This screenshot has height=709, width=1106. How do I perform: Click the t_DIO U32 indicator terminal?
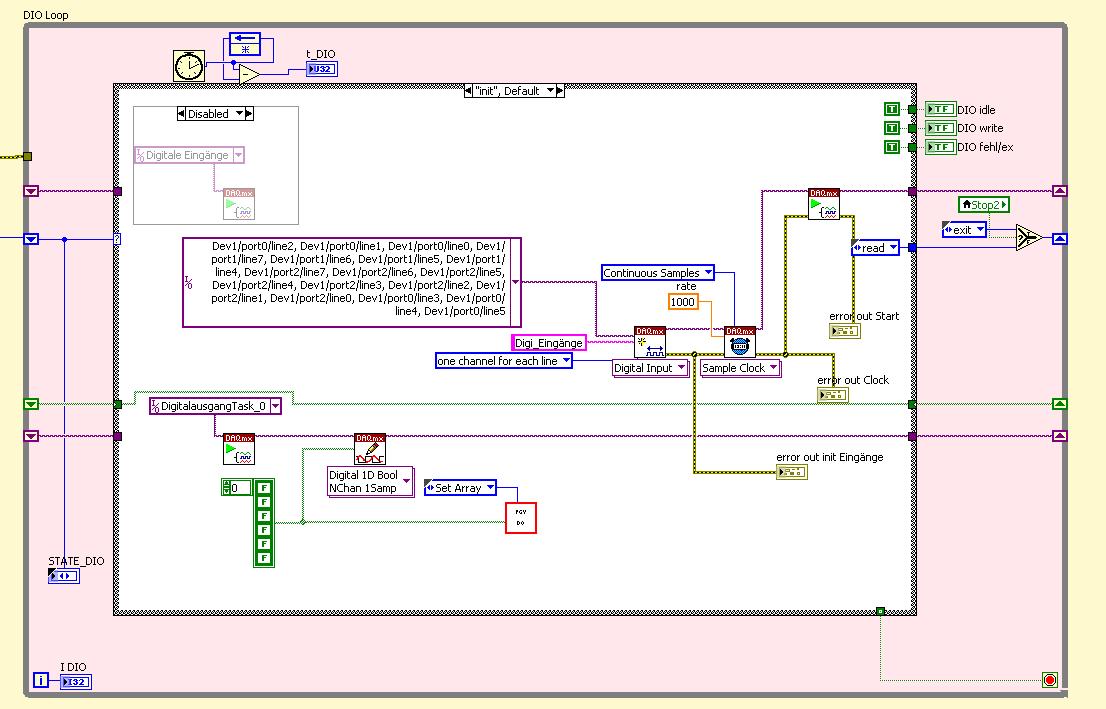point(322,69)
